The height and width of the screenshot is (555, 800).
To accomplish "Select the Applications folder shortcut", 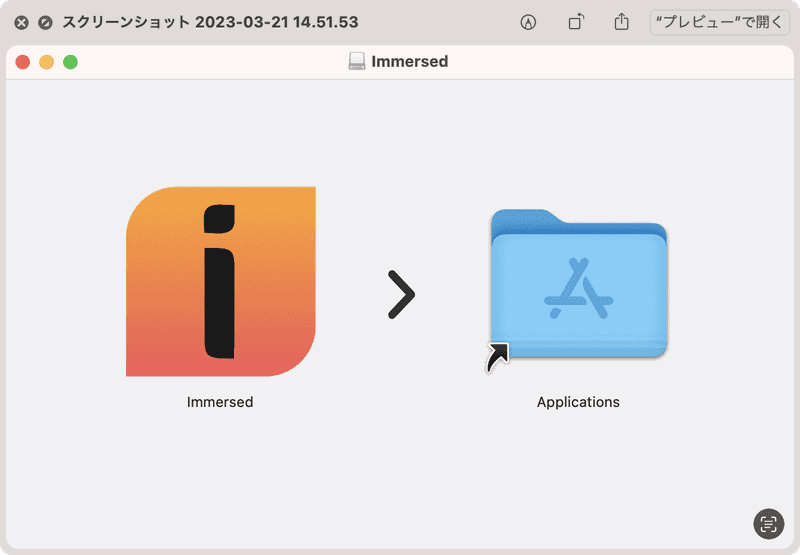I will click(578, 290).
